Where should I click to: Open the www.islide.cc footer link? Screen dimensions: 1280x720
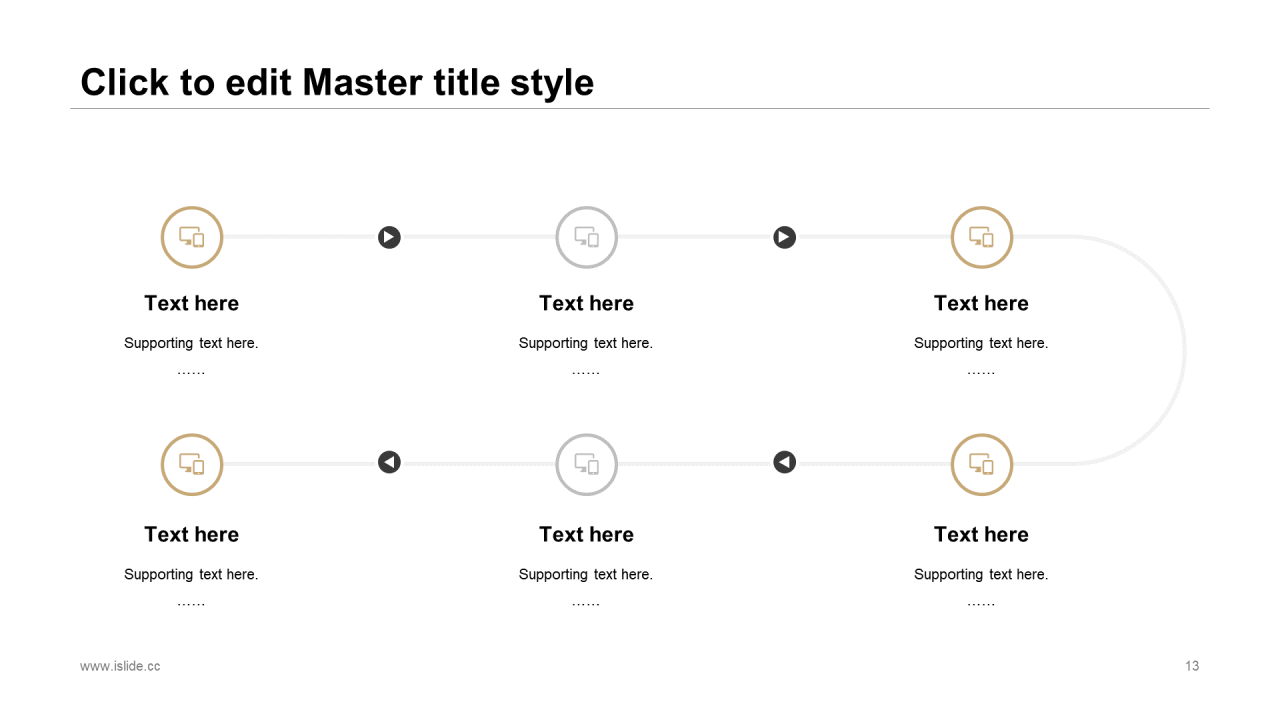pos(120,666)
